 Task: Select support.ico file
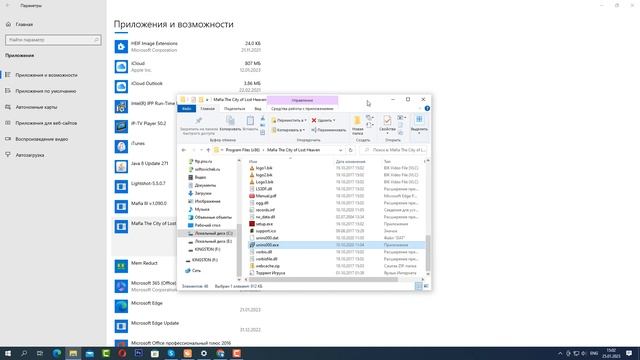tap(266, 231)
